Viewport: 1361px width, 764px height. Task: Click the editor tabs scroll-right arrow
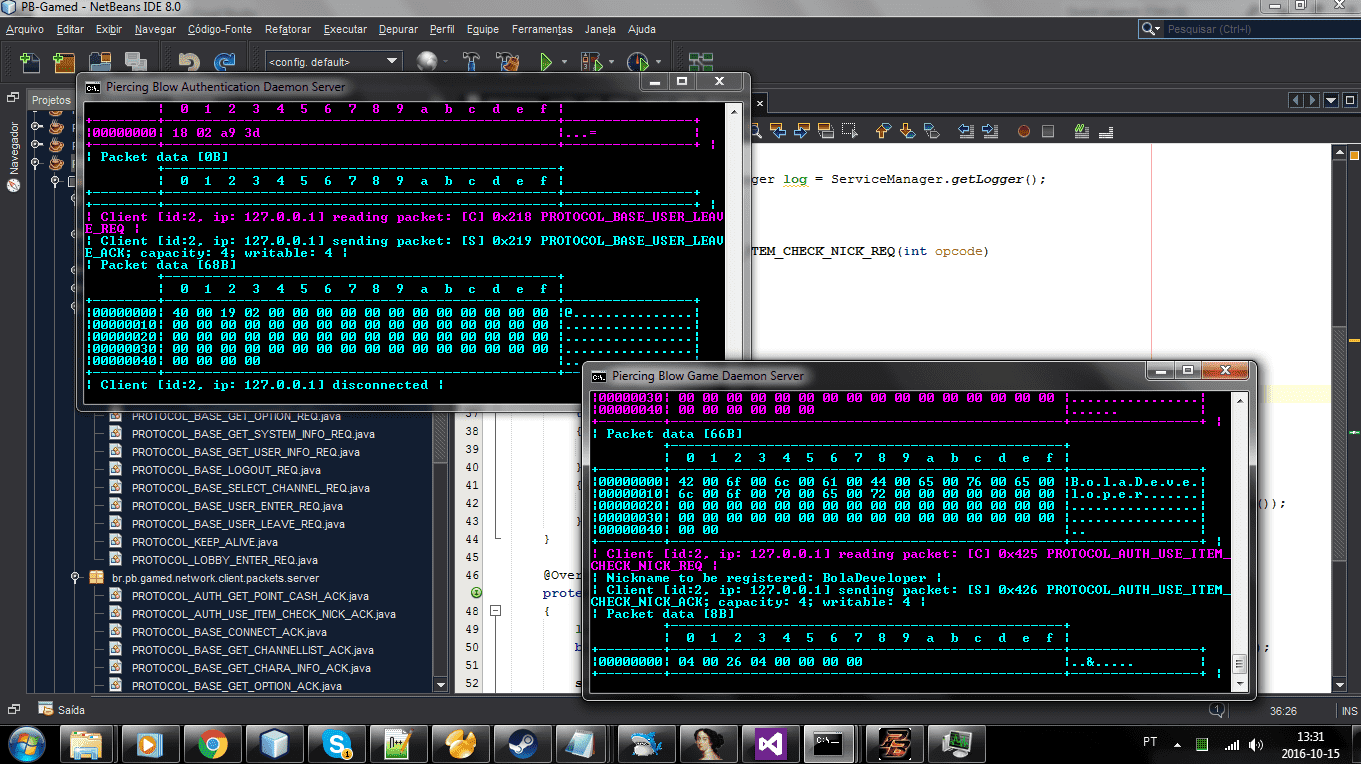(1311, 100)
